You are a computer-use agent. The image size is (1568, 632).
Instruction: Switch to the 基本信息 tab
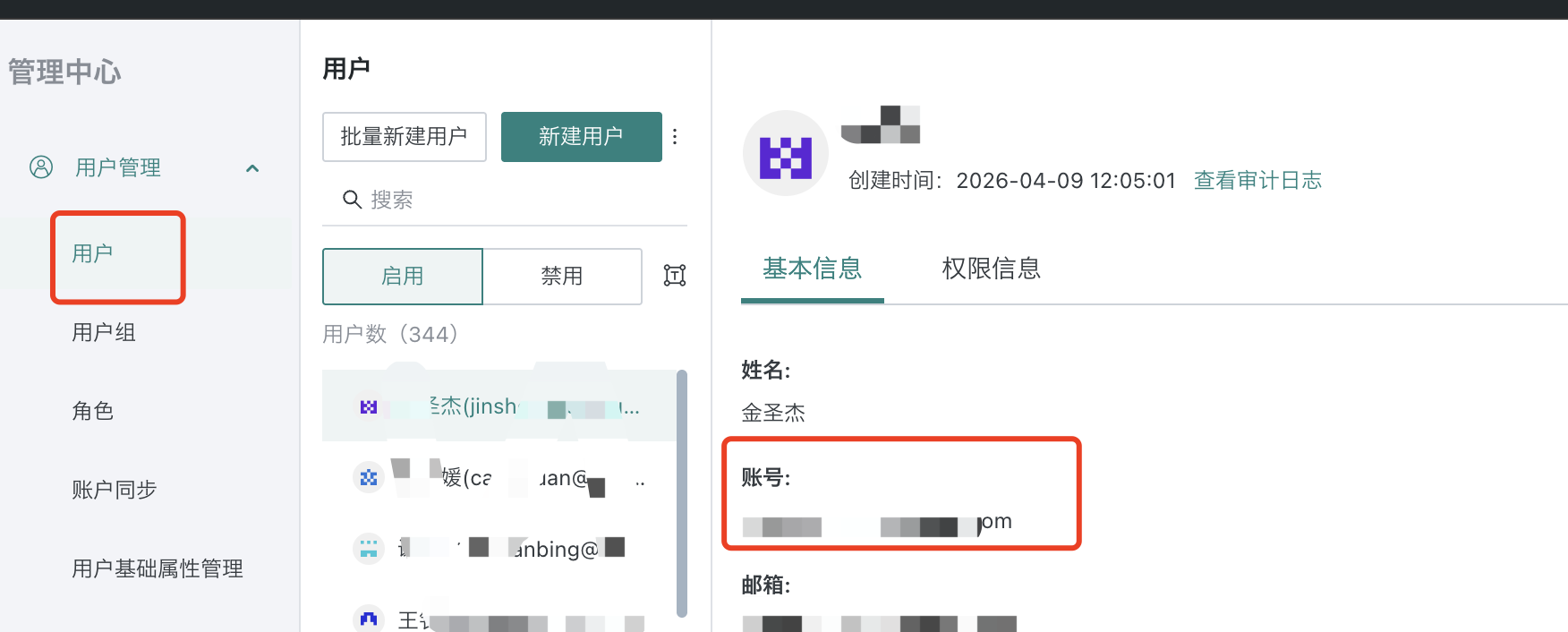coord(812,269)
